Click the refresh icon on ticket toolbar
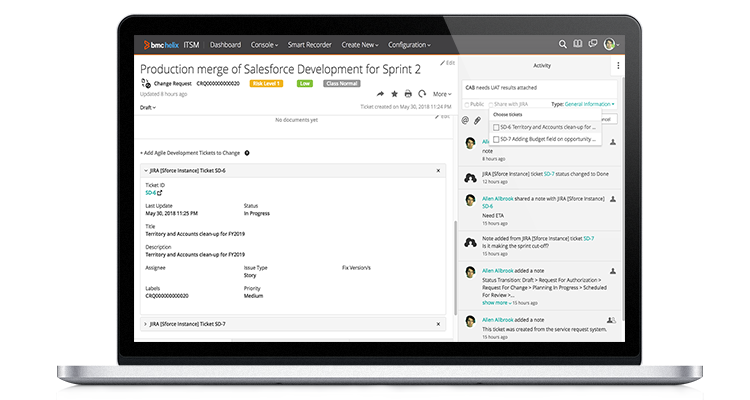This screenshot has width=750, height=400. pyautogui.click(x=422, y=93)
